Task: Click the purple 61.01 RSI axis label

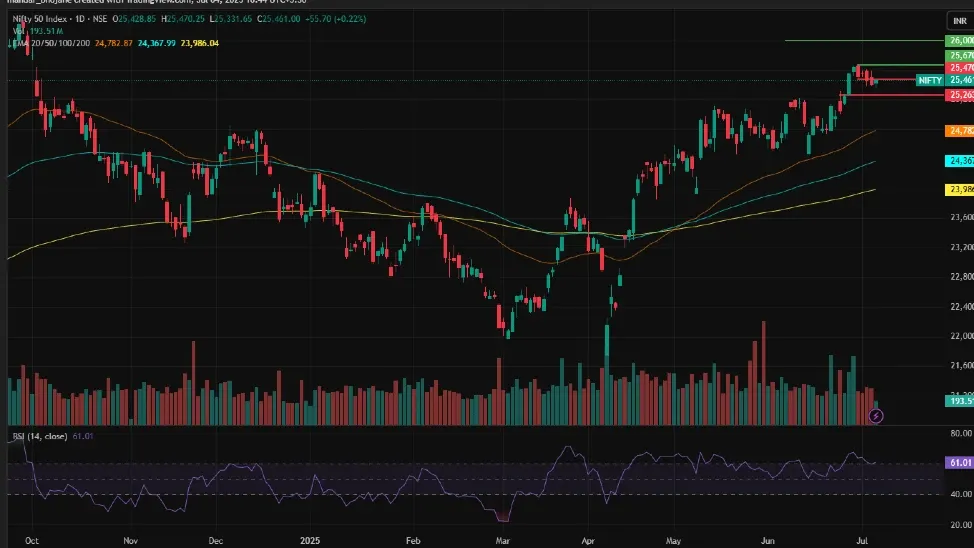Action: tap(959, 463)
